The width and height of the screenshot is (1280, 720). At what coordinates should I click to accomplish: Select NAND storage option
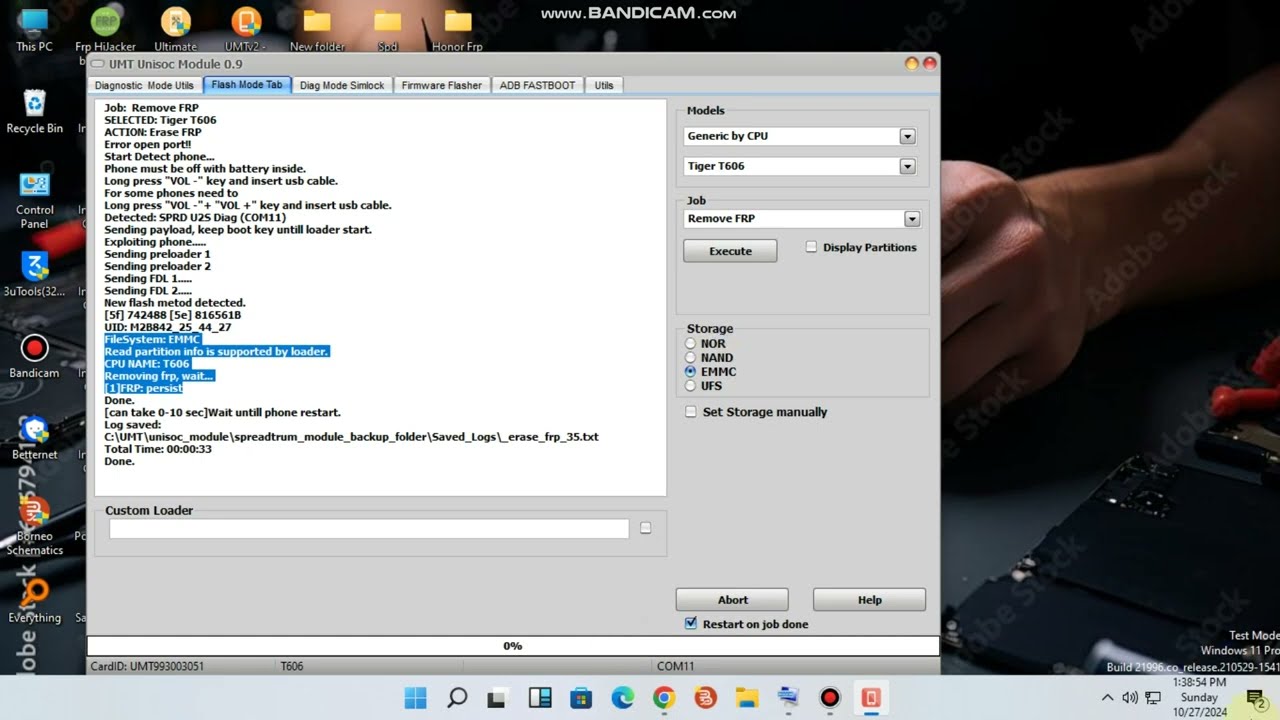point(690,357)
